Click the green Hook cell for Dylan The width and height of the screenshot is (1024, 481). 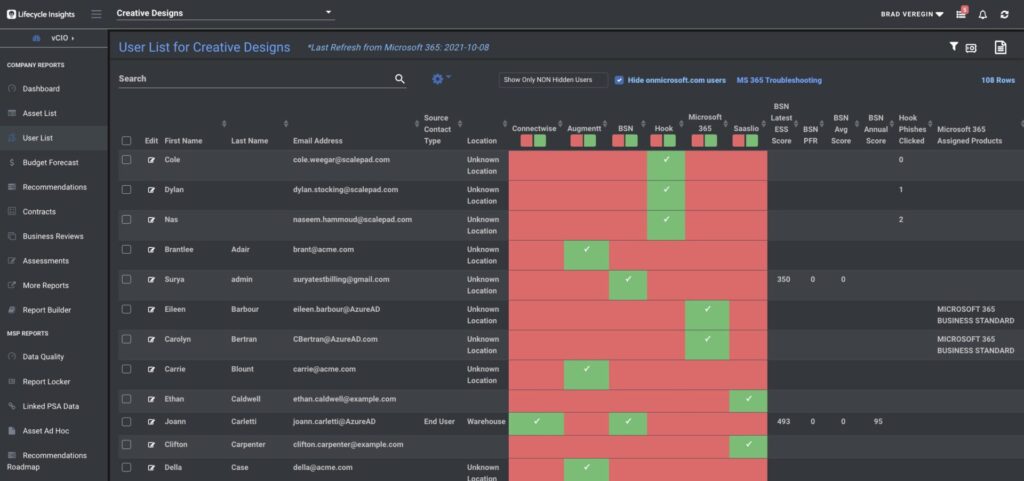[x=666, y=195]
